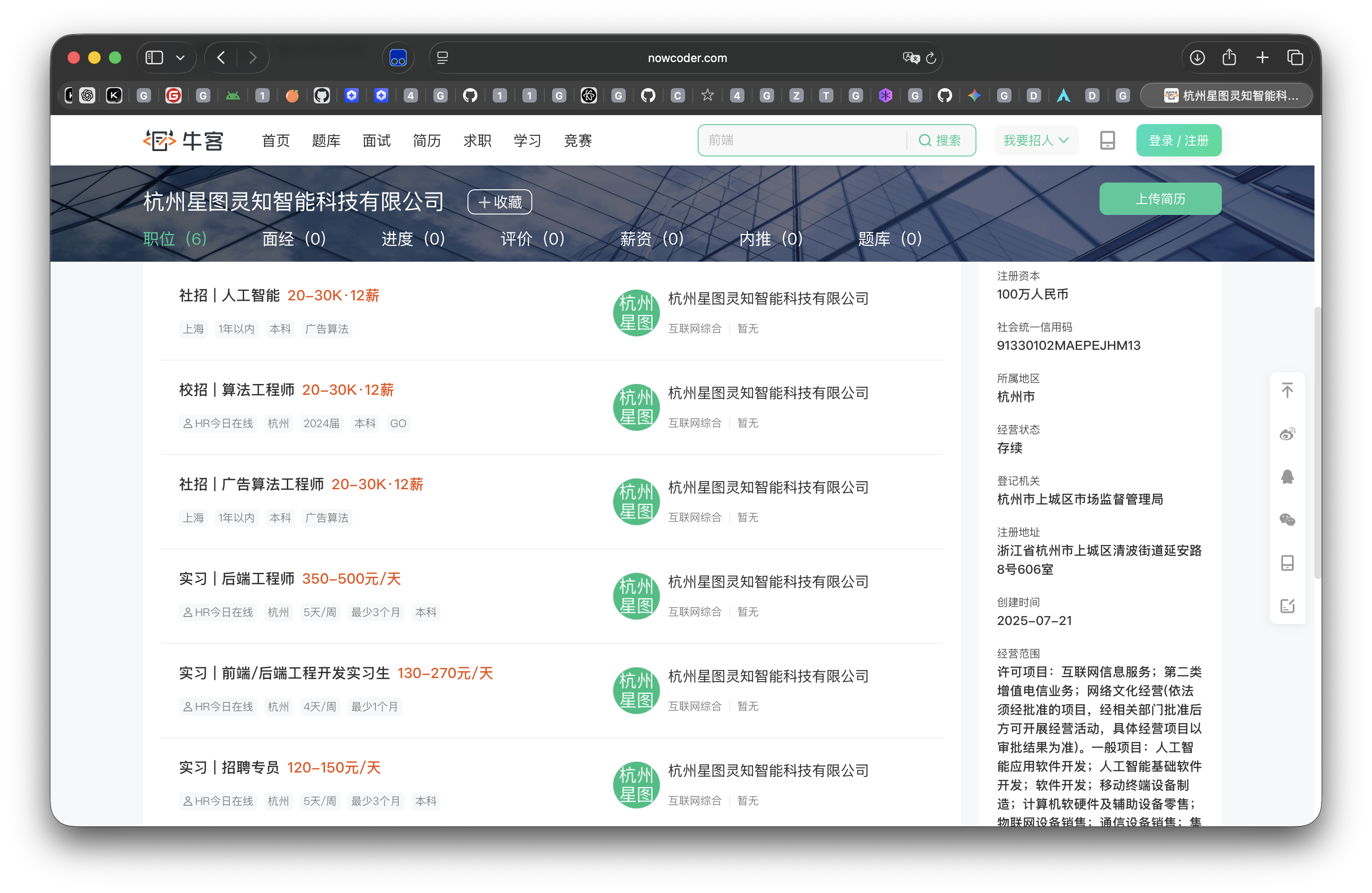Image resolution: width=1372 pixels, height=893 pixels.
Task: Click the 前端 search input field
Action: [x=801, y=140]
